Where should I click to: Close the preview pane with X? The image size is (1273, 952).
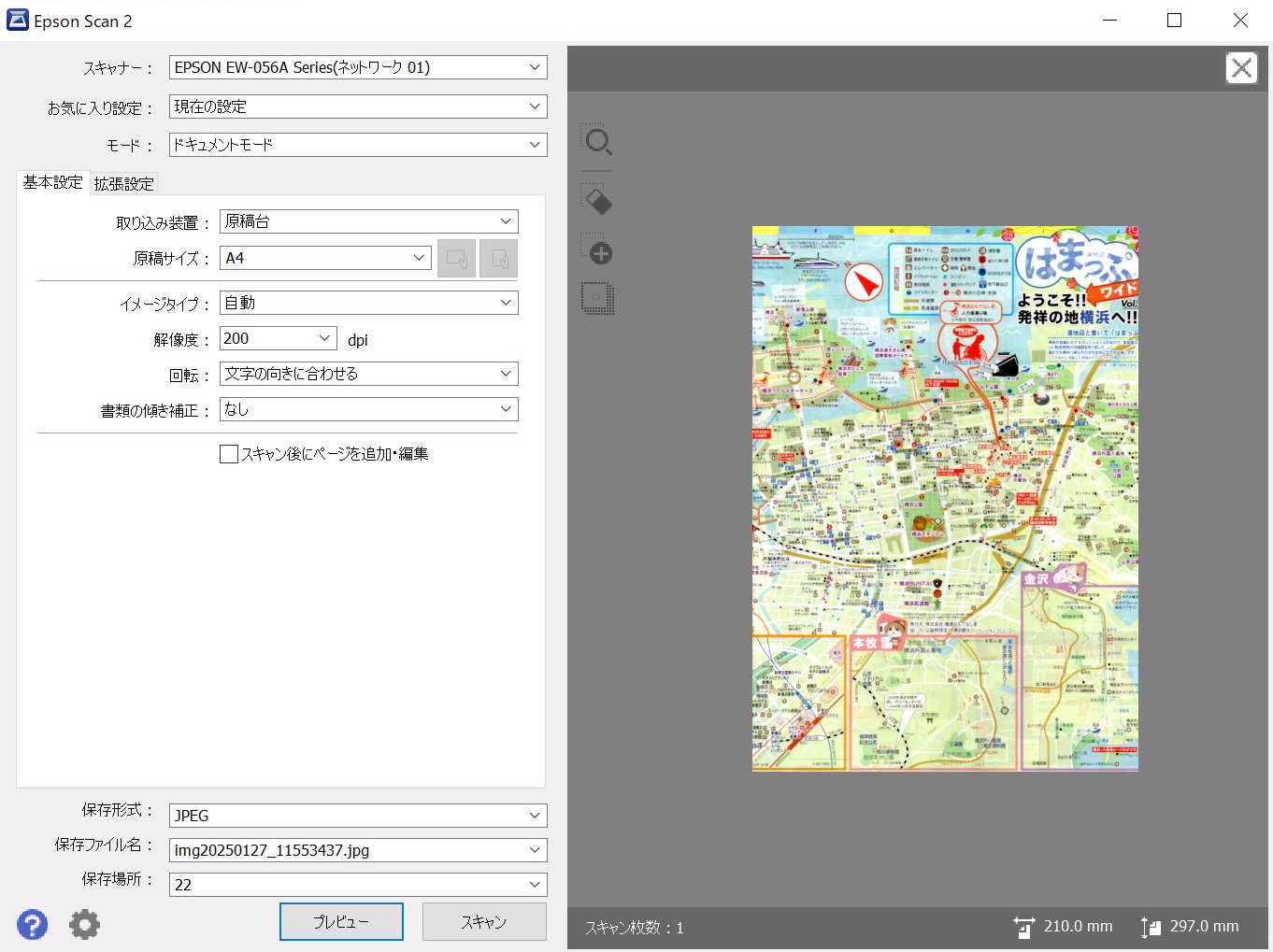point(1241,68)
